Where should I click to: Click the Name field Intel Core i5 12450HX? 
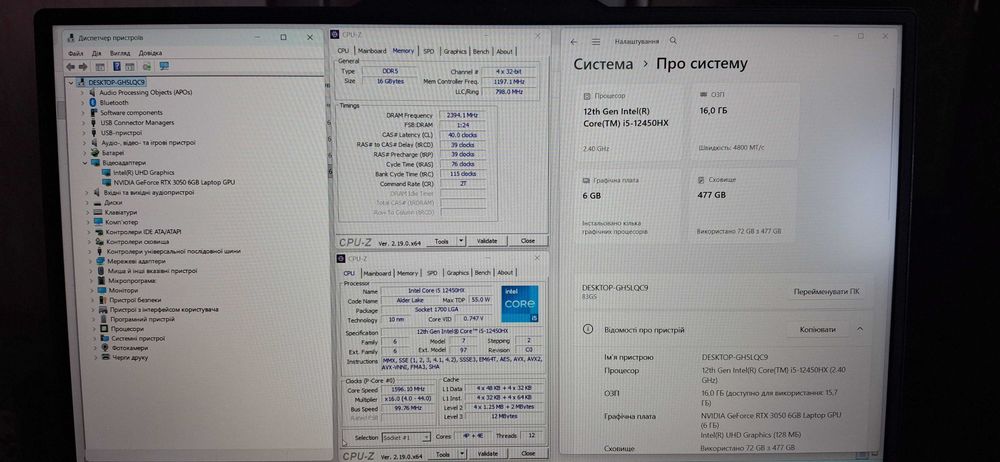click(439, 290)
